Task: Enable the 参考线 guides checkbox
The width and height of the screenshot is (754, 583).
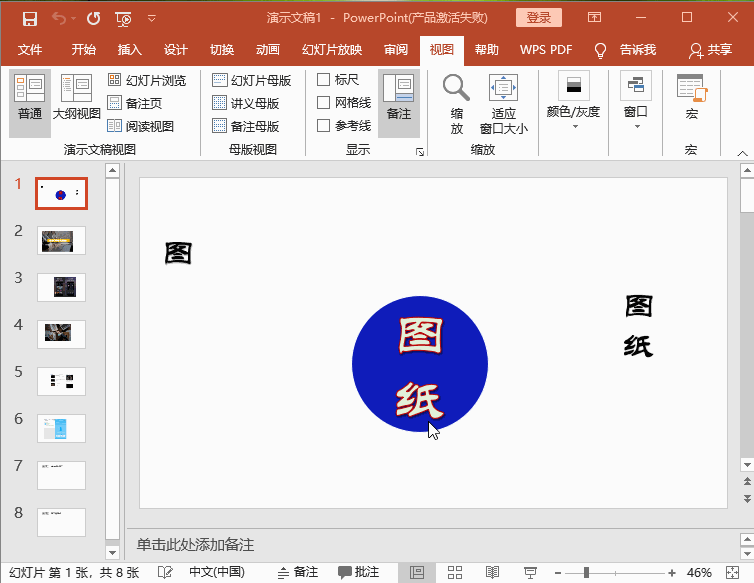Action: coord(324,126)
